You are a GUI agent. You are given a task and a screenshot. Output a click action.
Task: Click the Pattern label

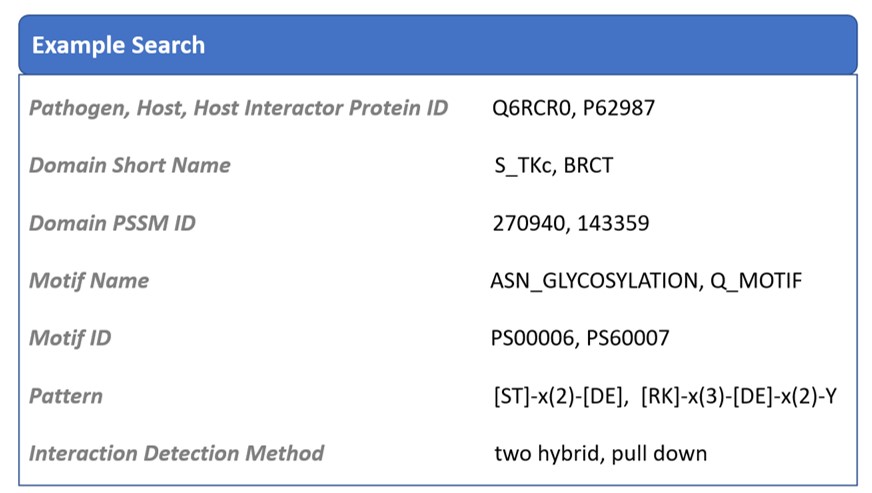point(66,396)
